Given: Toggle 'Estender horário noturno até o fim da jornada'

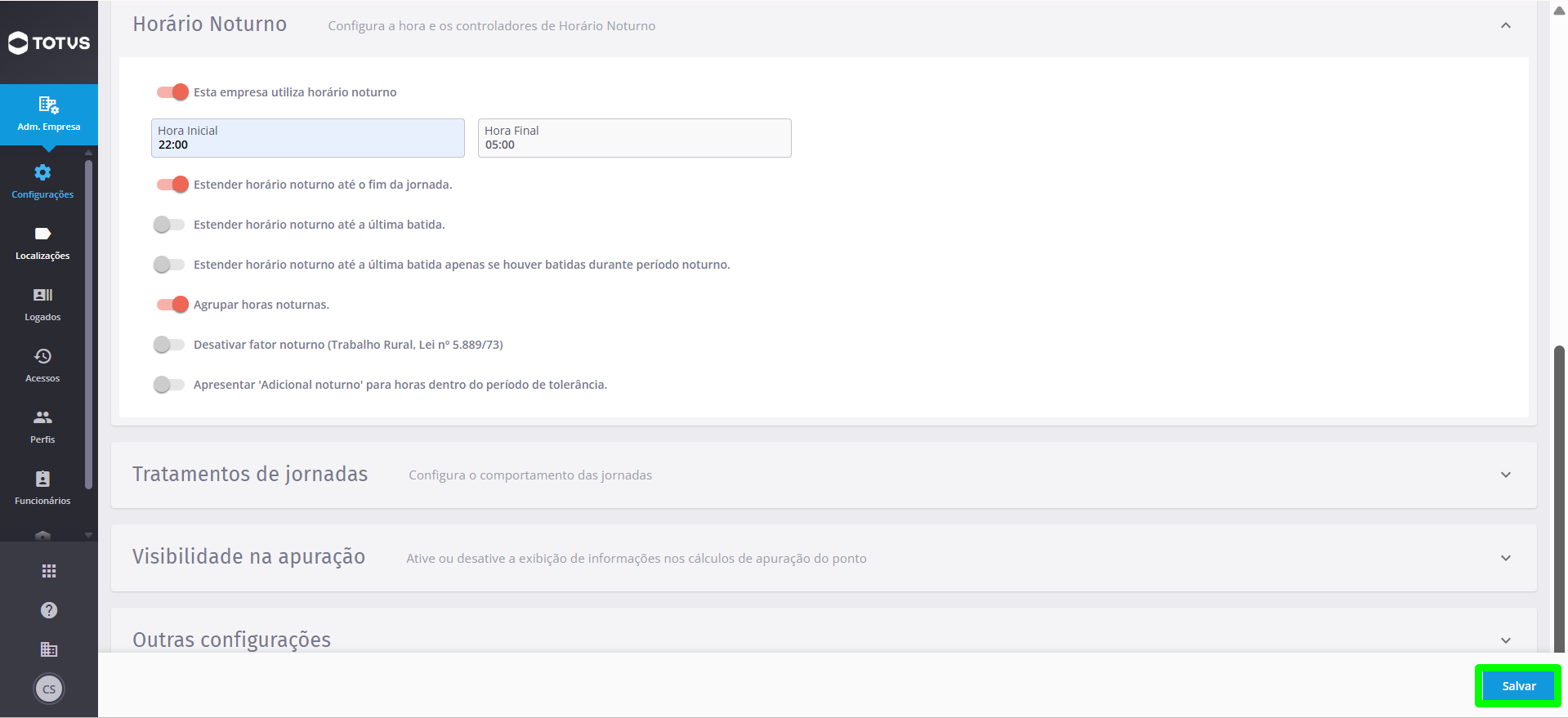Looking at the screenshot, I should coord(172,185).
